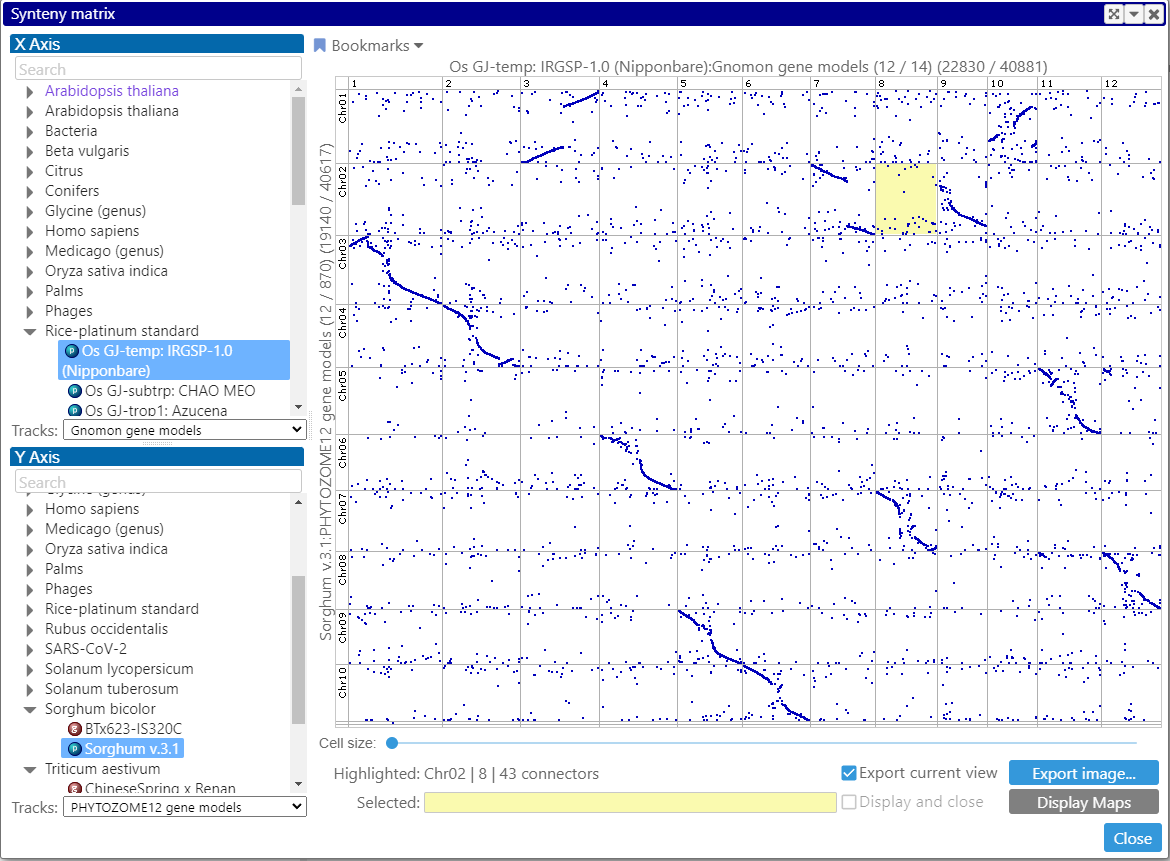Click the Chr10 row label

pyautogui.click(x=342, y=683)
